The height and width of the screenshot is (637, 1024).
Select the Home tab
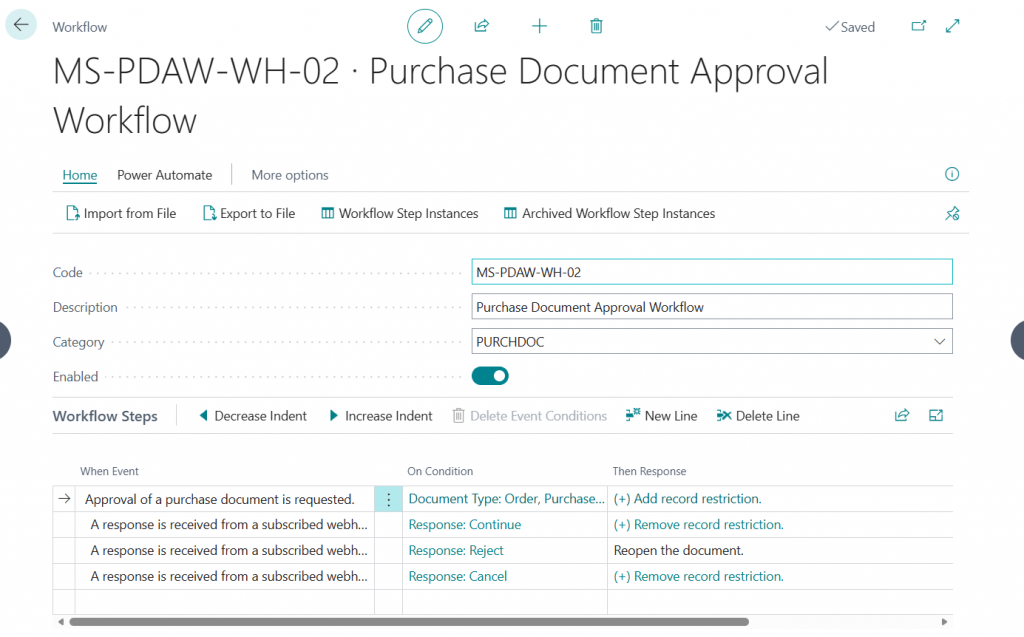(x=79, y=175)
